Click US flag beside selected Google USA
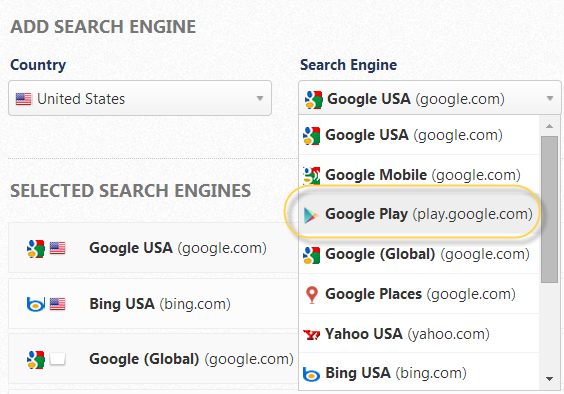 58,248
